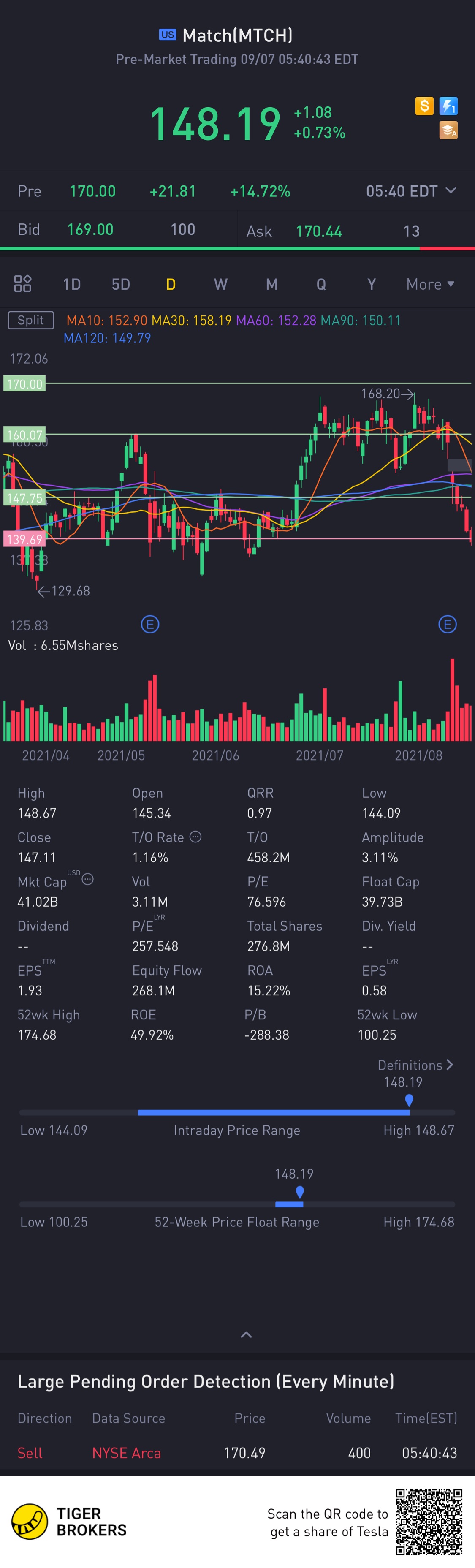Tap the Tesla share QR code

click(x=429, y=1522)
